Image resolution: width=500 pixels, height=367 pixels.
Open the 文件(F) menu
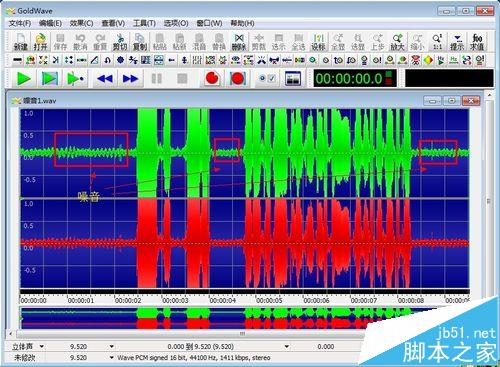click(x=20, y=23)
